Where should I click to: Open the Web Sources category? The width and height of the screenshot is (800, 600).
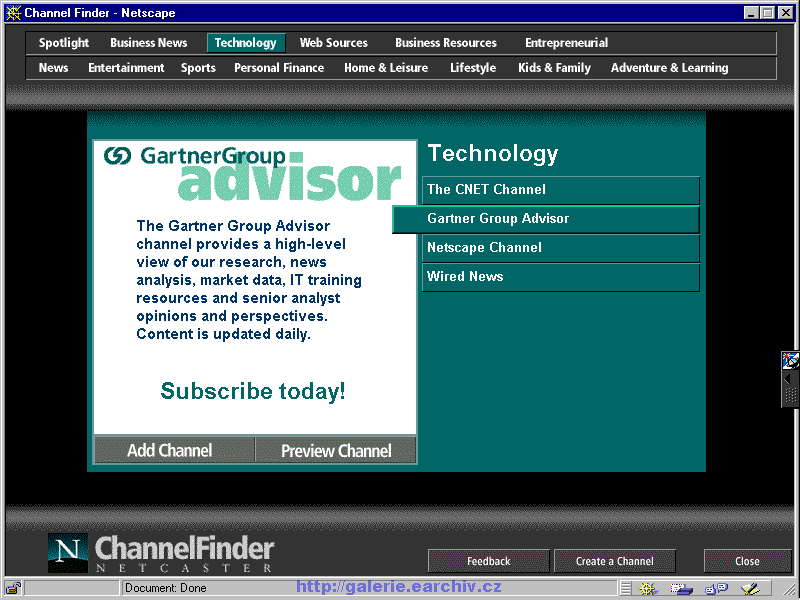point(334,43)
